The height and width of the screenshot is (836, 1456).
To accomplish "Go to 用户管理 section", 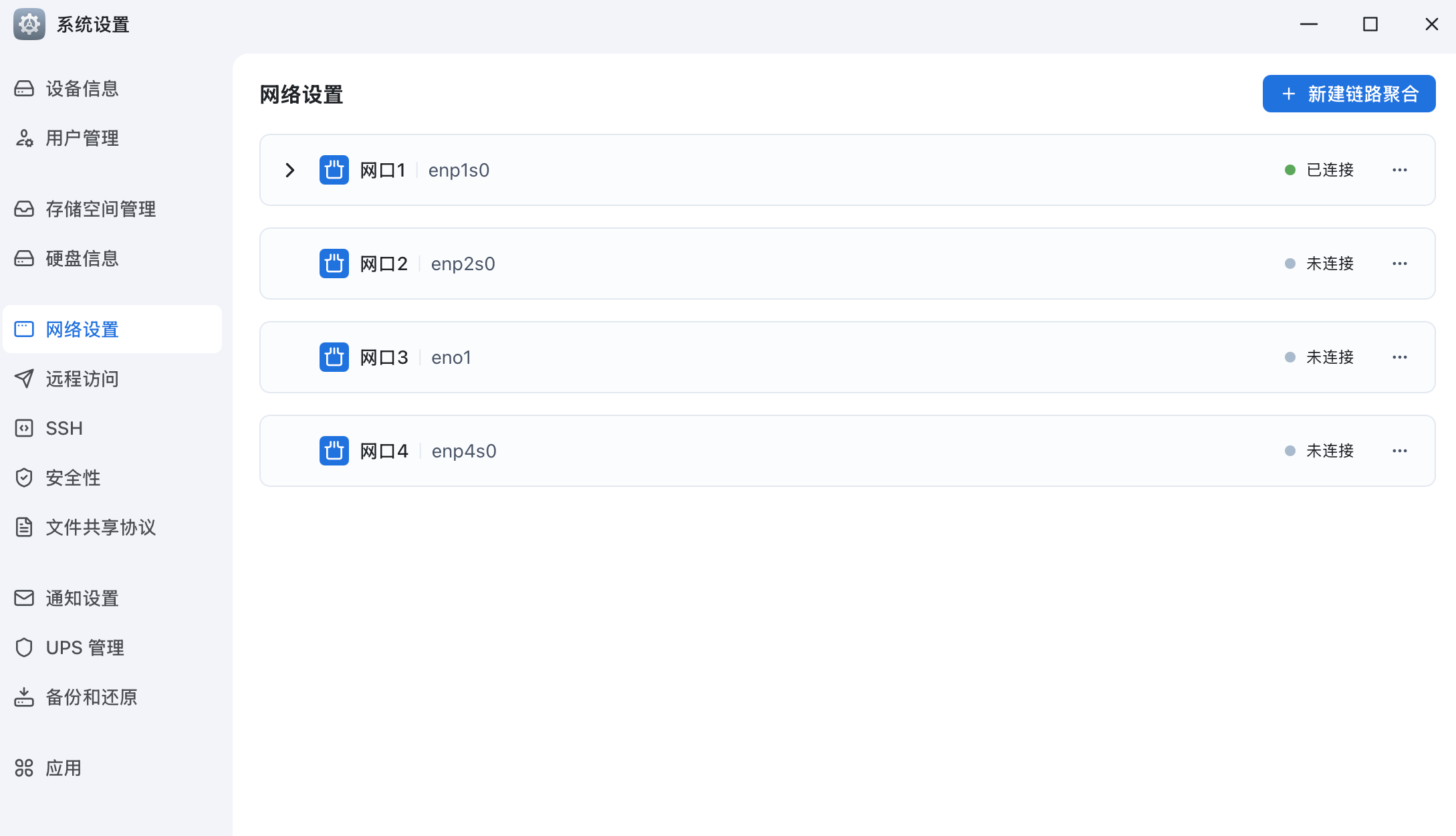I will tap(82, 138).
